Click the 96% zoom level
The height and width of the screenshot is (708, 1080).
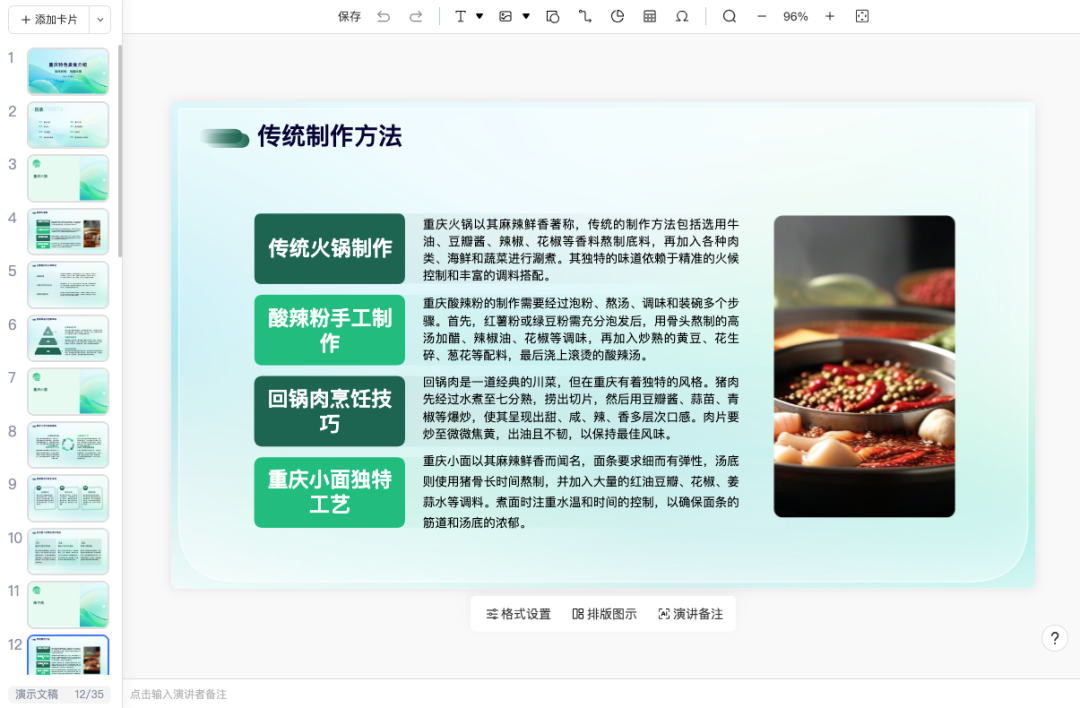[x=796, y=17]
